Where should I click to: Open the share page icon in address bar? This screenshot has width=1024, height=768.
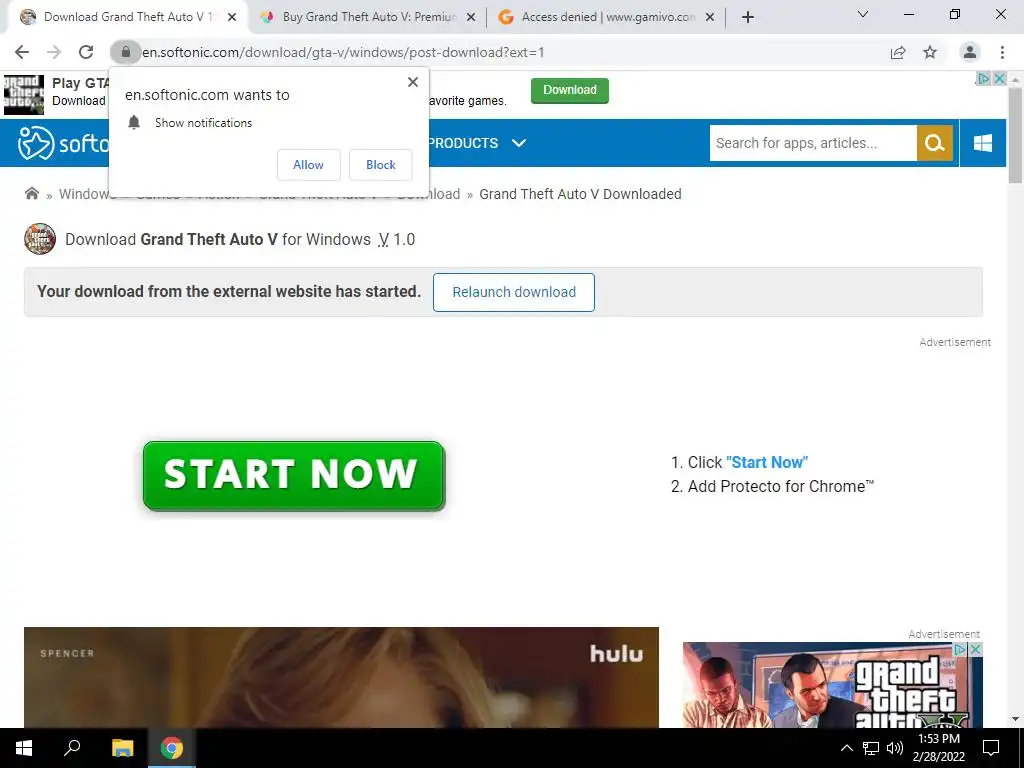point(899,52)
